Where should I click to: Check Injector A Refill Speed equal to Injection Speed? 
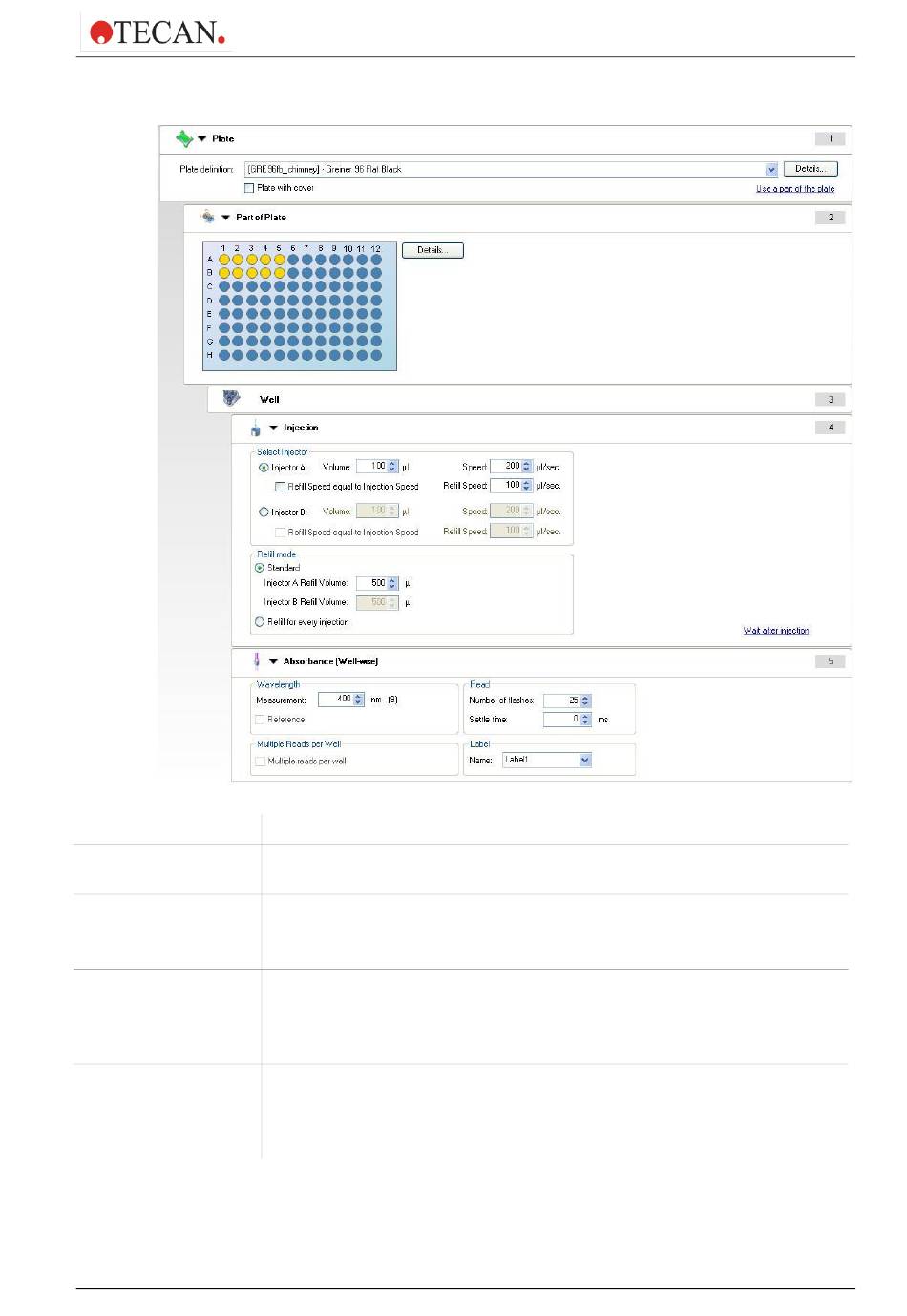tap(280, 487)
